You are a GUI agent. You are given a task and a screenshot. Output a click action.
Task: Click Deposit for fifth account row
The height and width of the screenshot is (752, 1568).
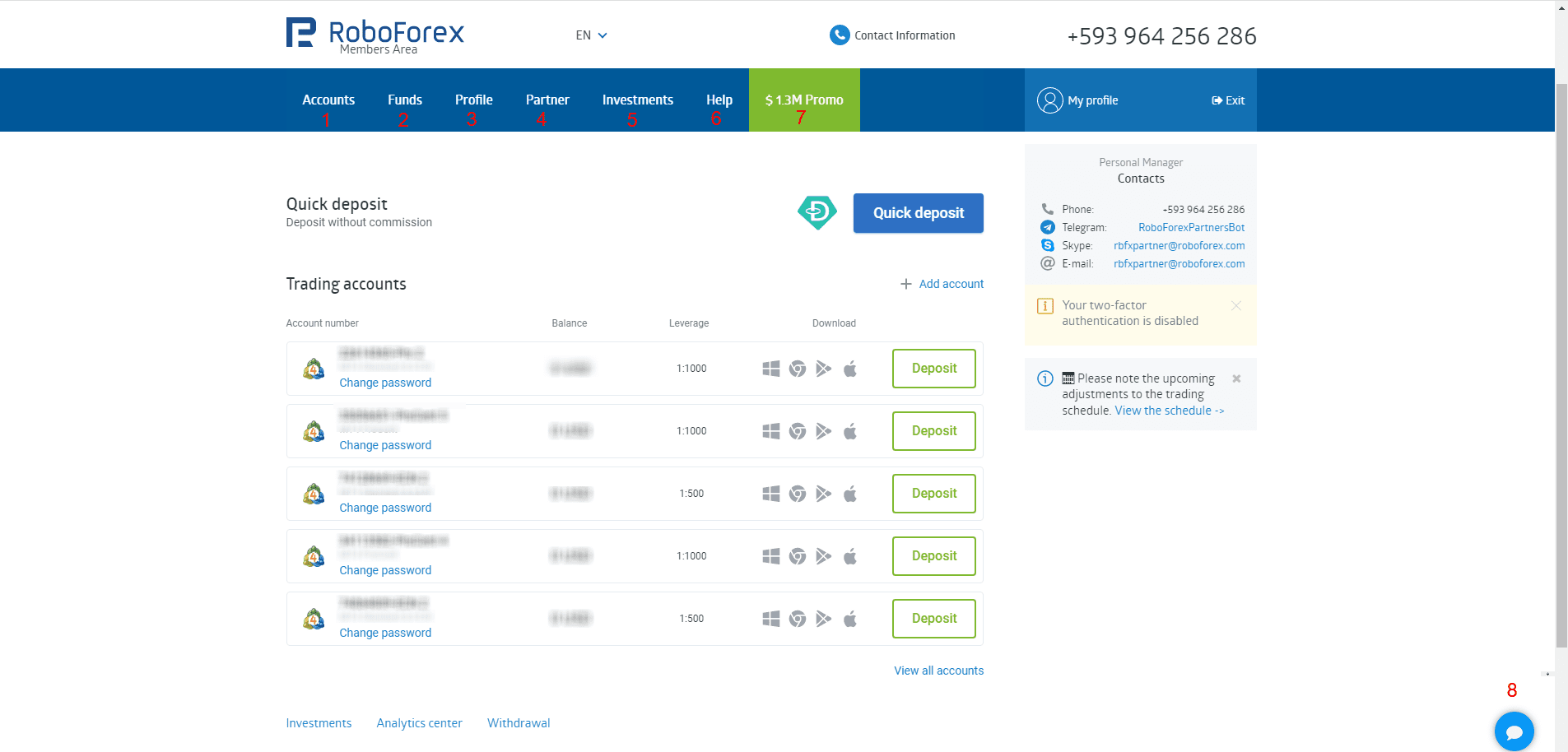pyautogui.click(x=934, y=619)
